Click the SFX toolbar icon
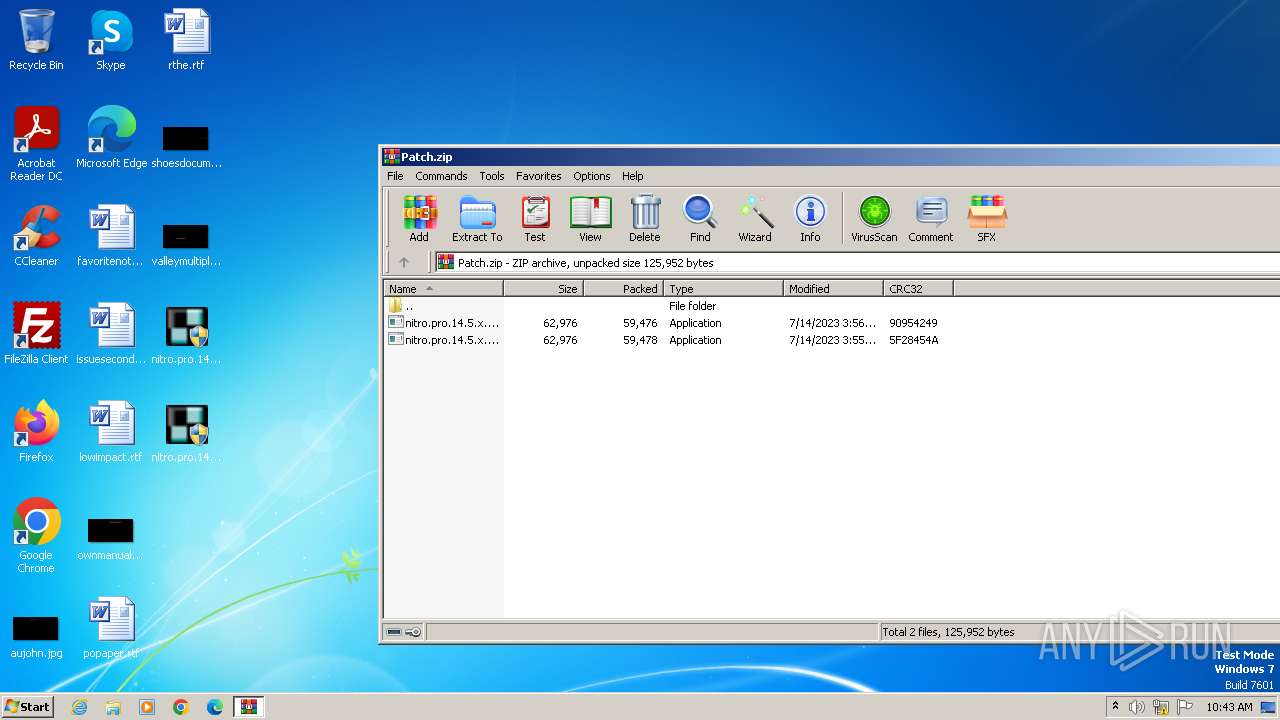The width and height of the screenshot is (1280, 720). [x=986, y=219]
